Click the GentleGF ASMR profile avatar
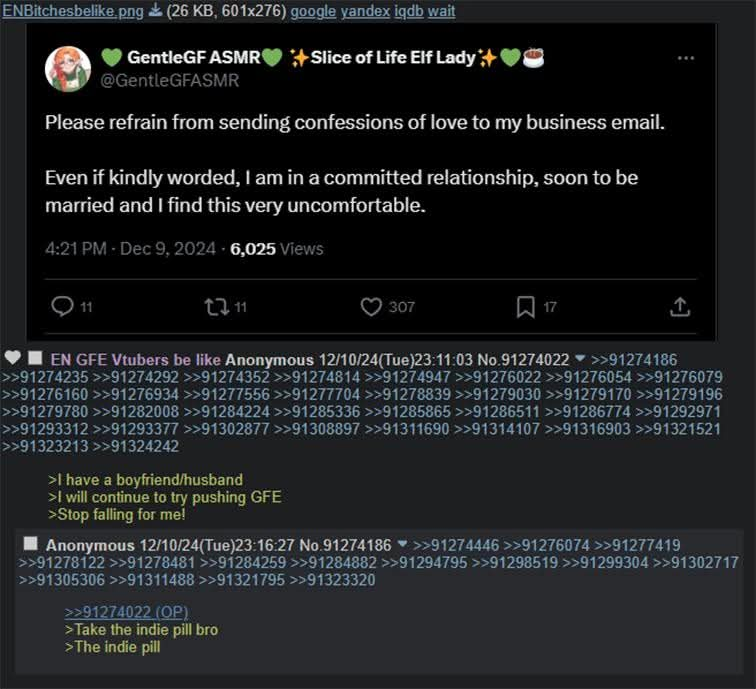Screen dimensions: 756x689 coord(68,69)
